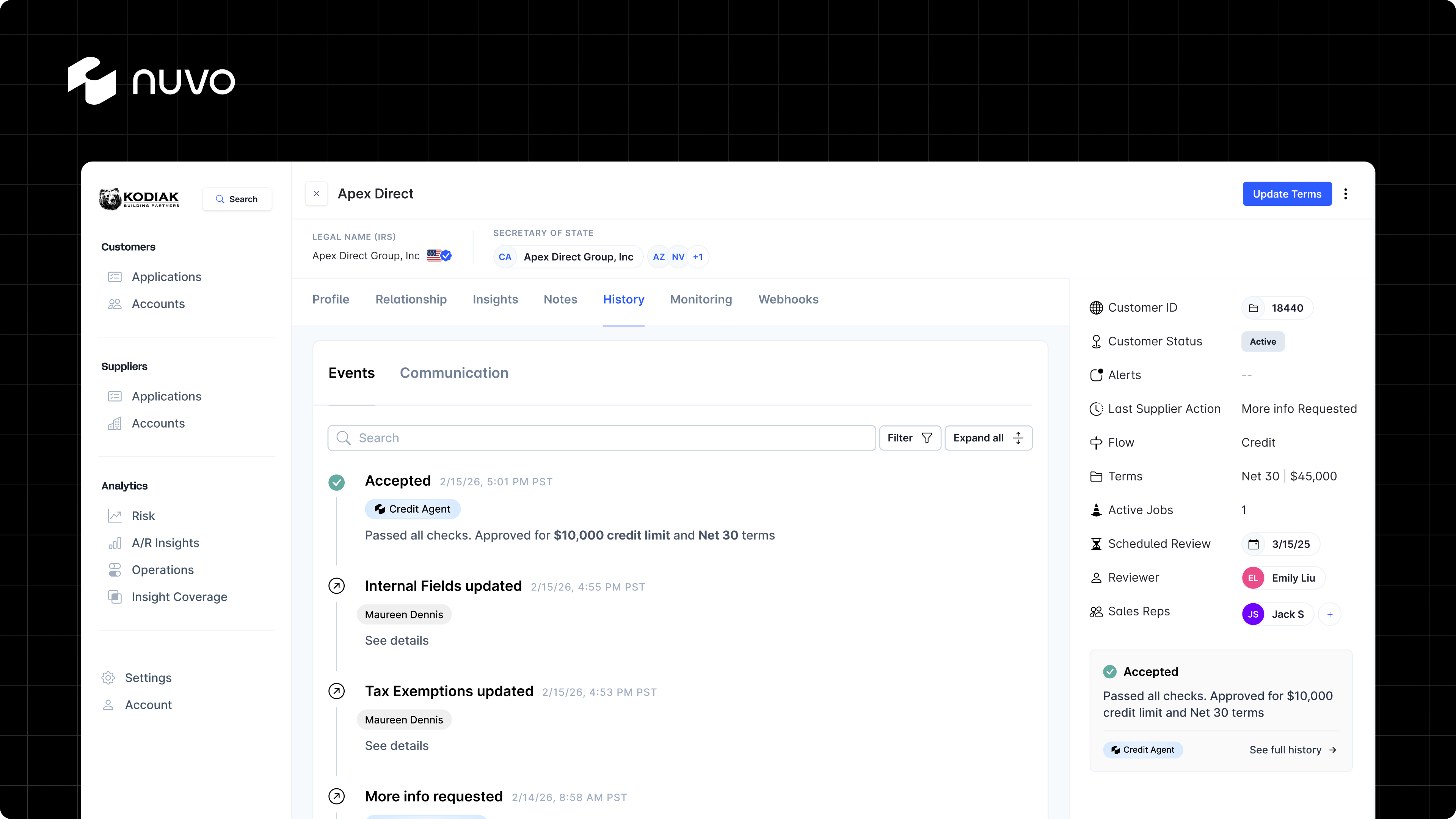Click Credit Agent chip under Accepted event
Image resolution: width=1456 pixels, height=819 pixels.
(x=413, y=509)
